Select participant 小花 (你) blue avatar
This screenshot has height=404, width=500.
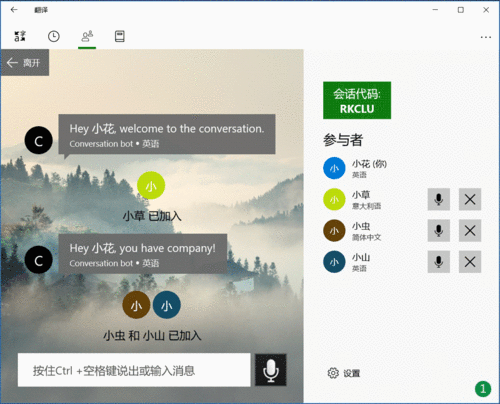[x=334, y=168]
